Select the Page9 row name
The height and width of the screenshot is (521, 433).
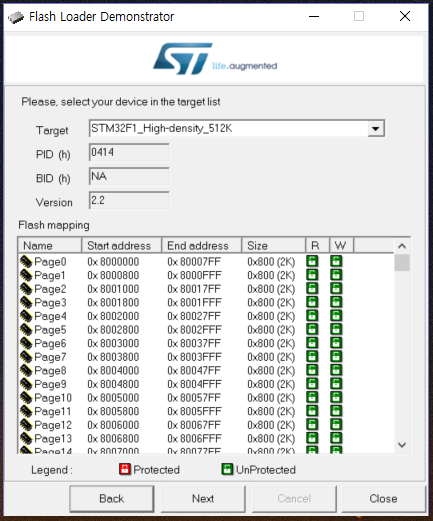click(50, 384)
